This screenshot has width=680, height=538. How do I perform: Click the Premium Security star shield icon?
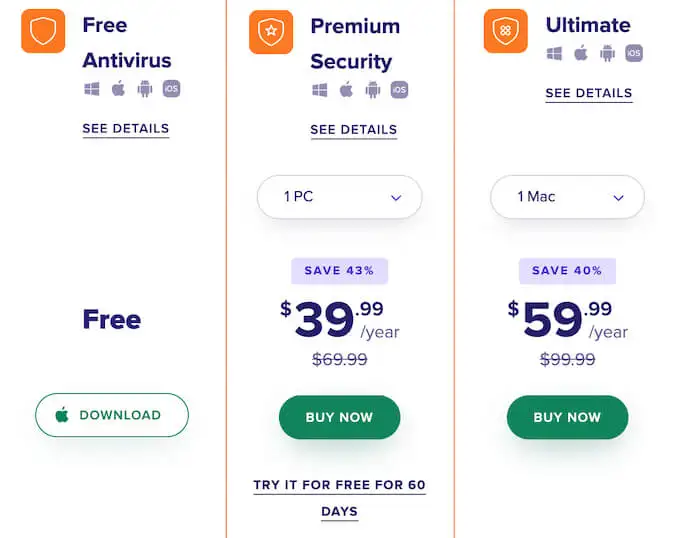pos(271,32)
